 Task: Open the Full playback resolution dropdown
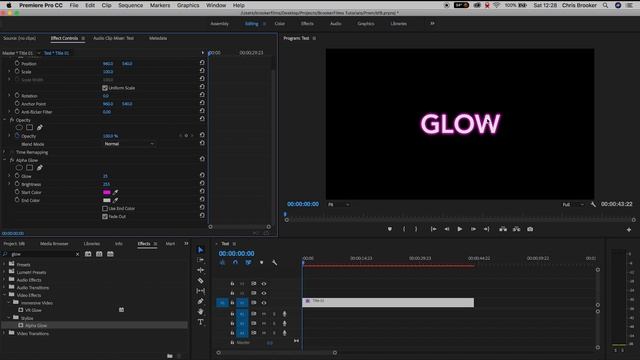pyautogui.click(x=573, y=204)
